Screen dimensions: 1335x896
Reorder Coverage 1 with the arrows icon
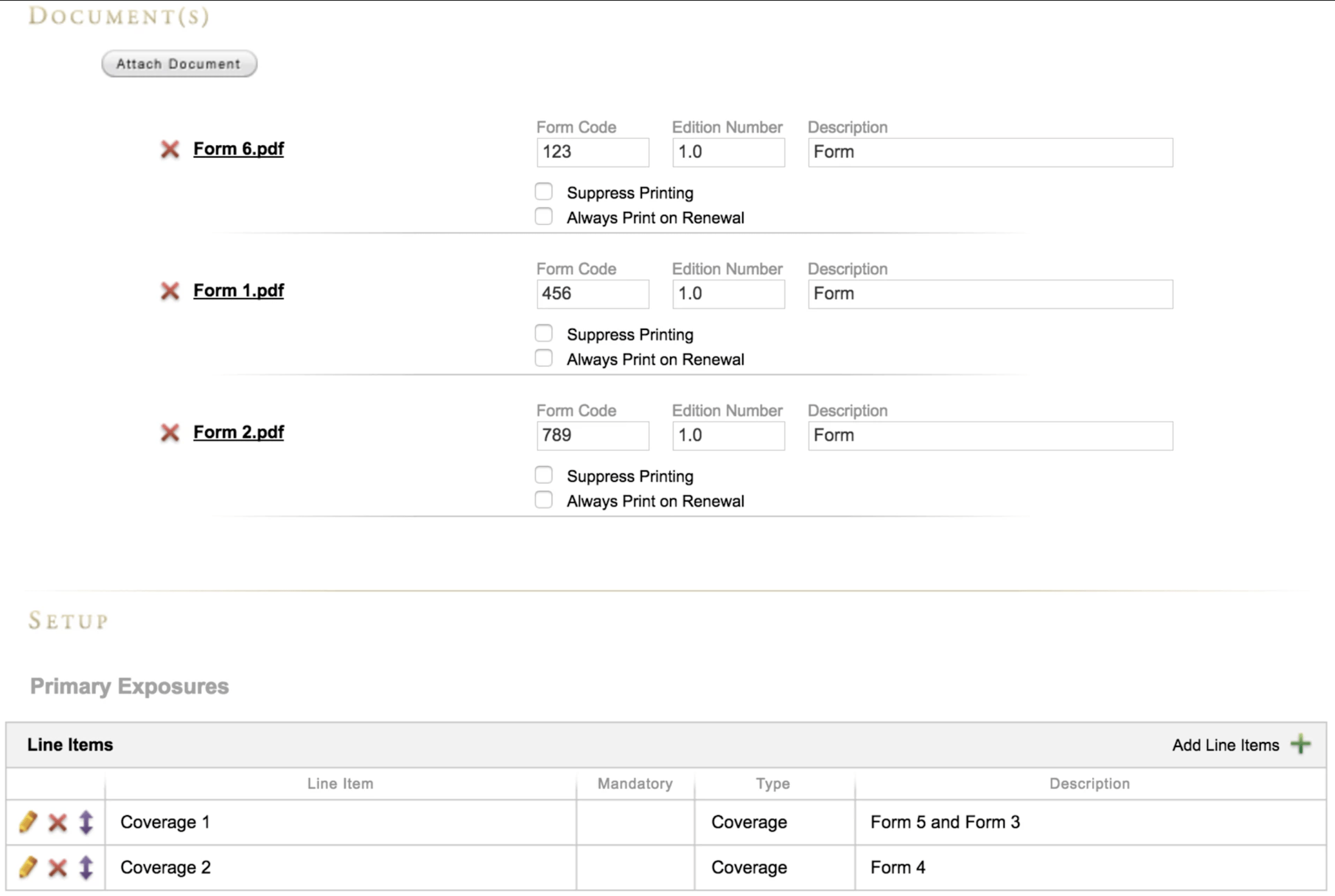(87, 822)
